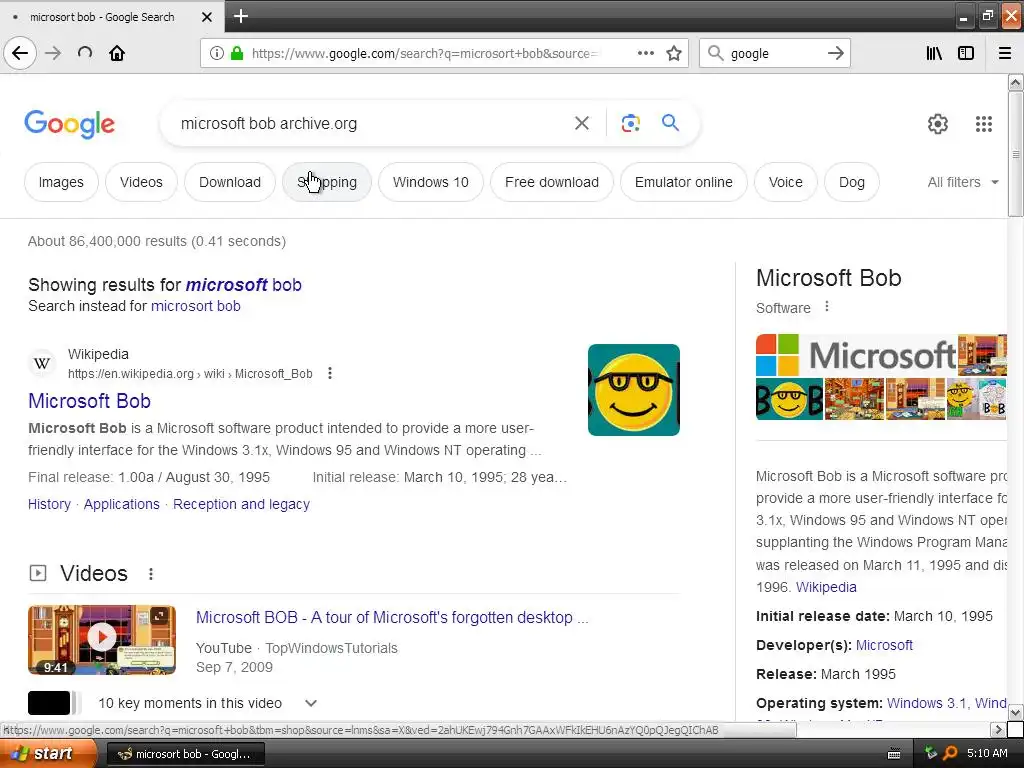Open Wikipedia link in knowledge panel

pyautogui.click(x=826, y=587)
